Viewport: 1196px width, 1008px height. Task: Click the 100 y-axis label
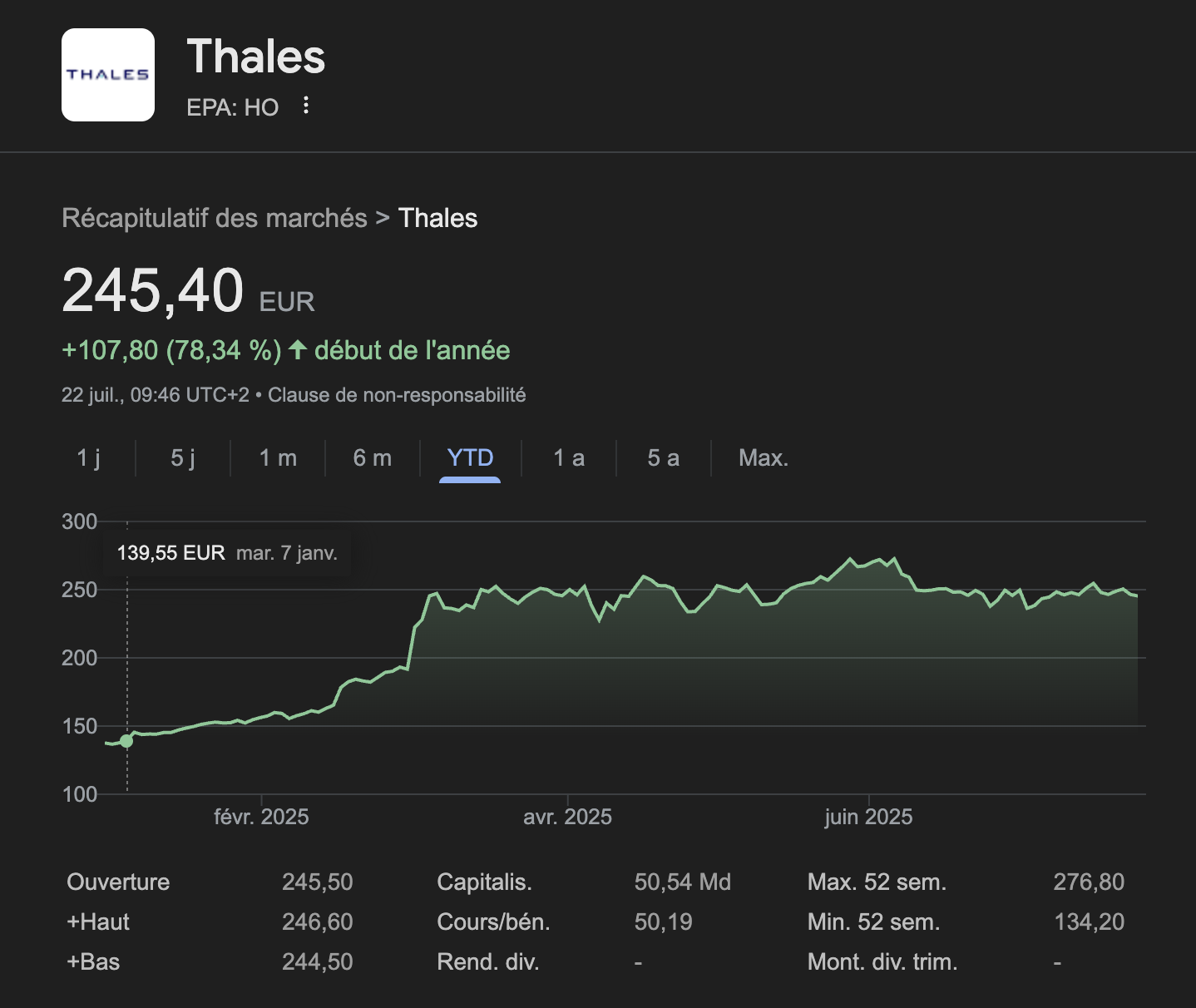pos(79,794)
